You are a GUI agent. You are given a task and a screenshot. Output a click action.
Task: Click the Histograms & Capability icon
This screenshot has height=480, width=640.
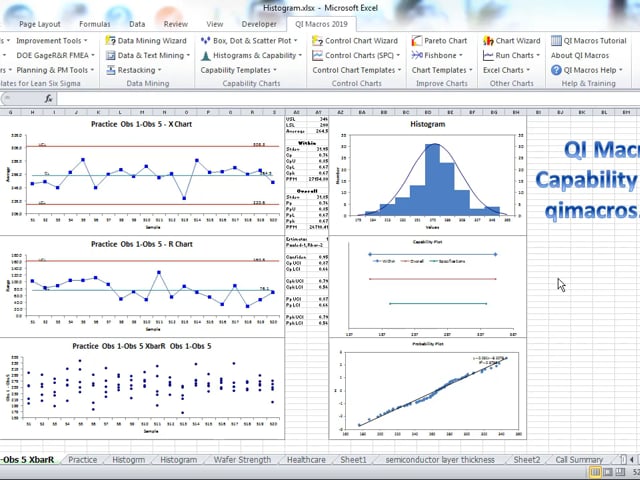click(x=205, y=55)
